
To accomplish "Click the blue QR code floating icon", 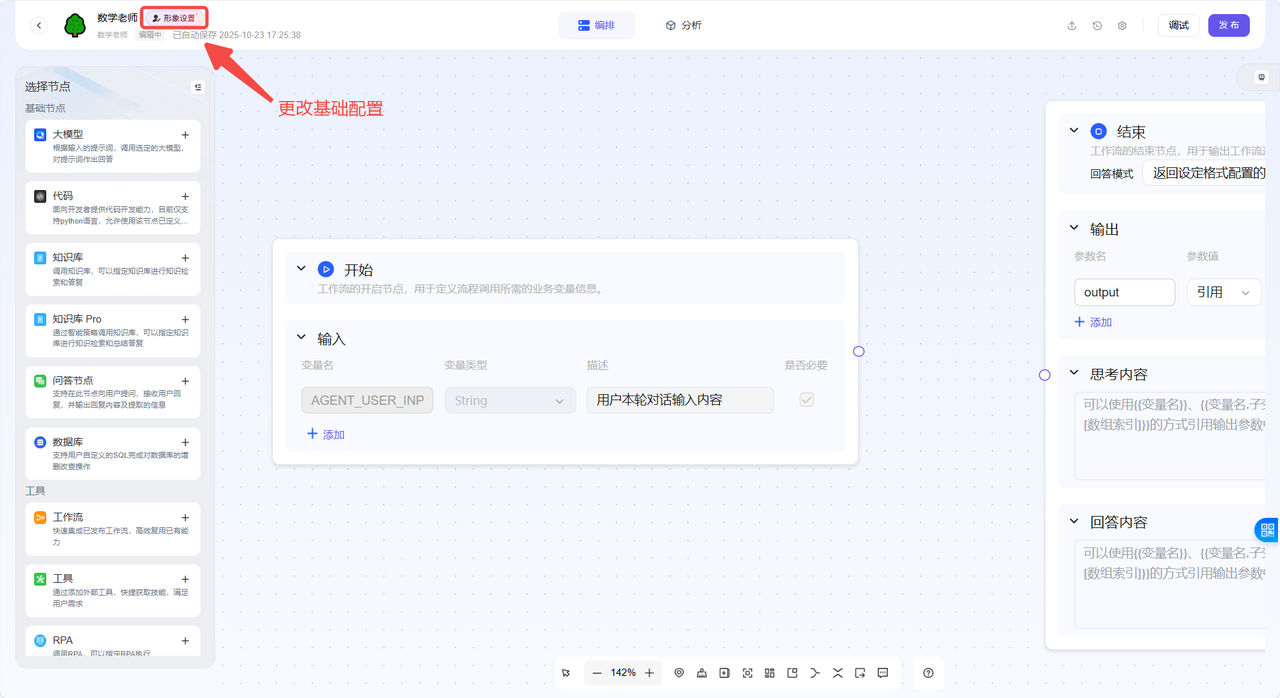I will click(1267, 530).
